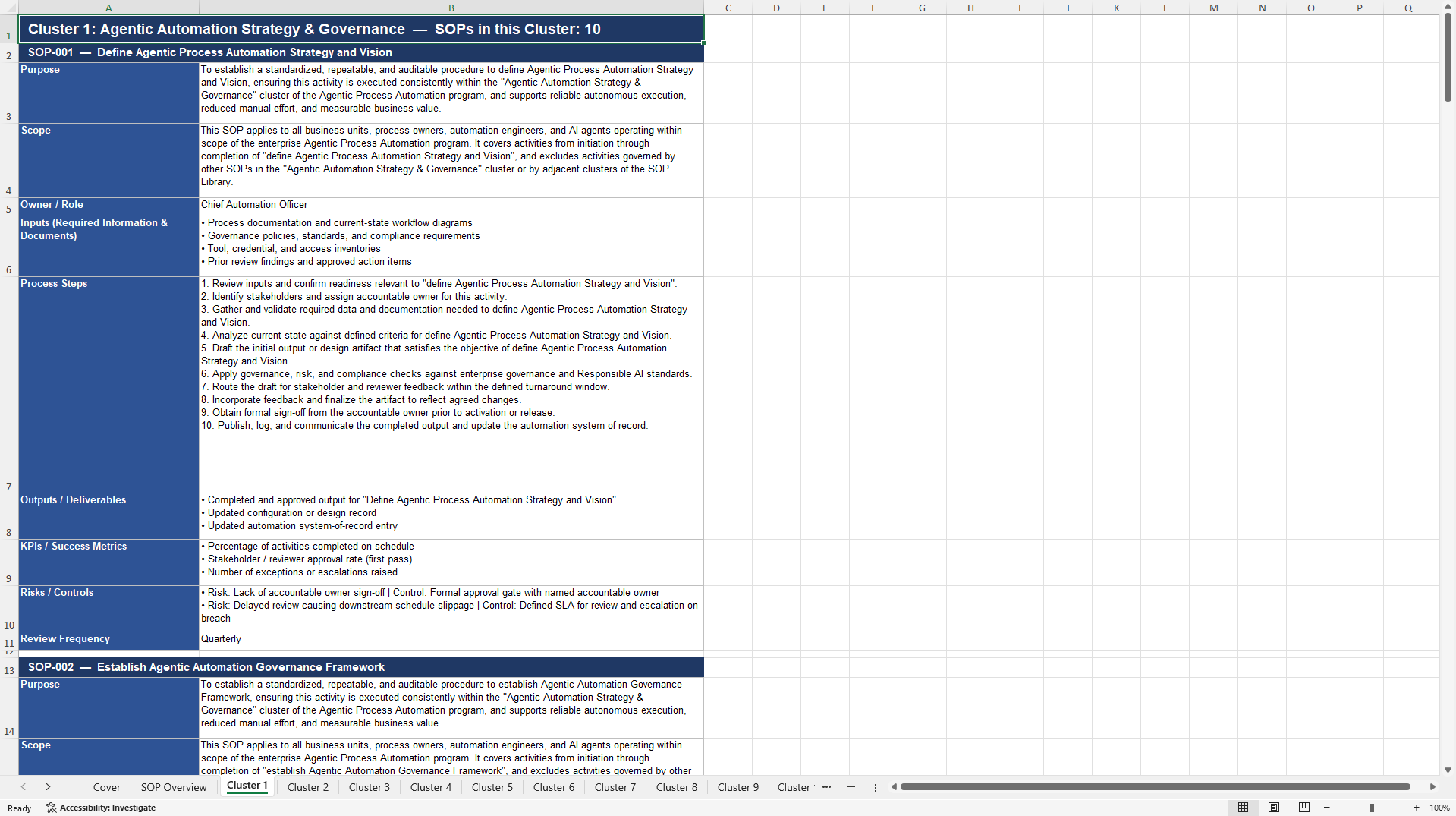Click the 'Owner / Role' label cell
The width and height of the screenshot is (1456, 816).
pos(108,206)
